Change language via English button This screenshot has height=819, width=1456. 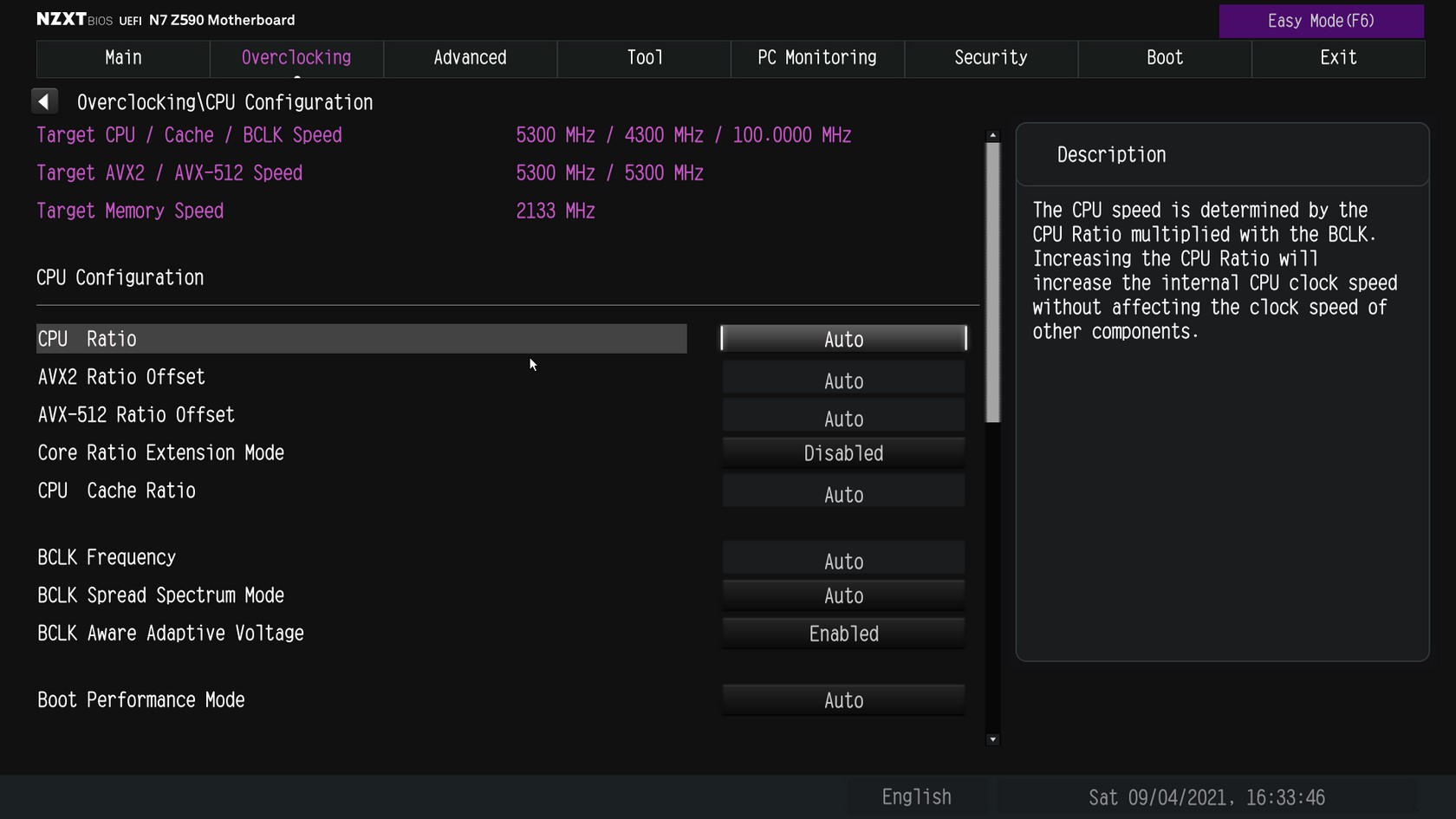click(x=916, y=797)
